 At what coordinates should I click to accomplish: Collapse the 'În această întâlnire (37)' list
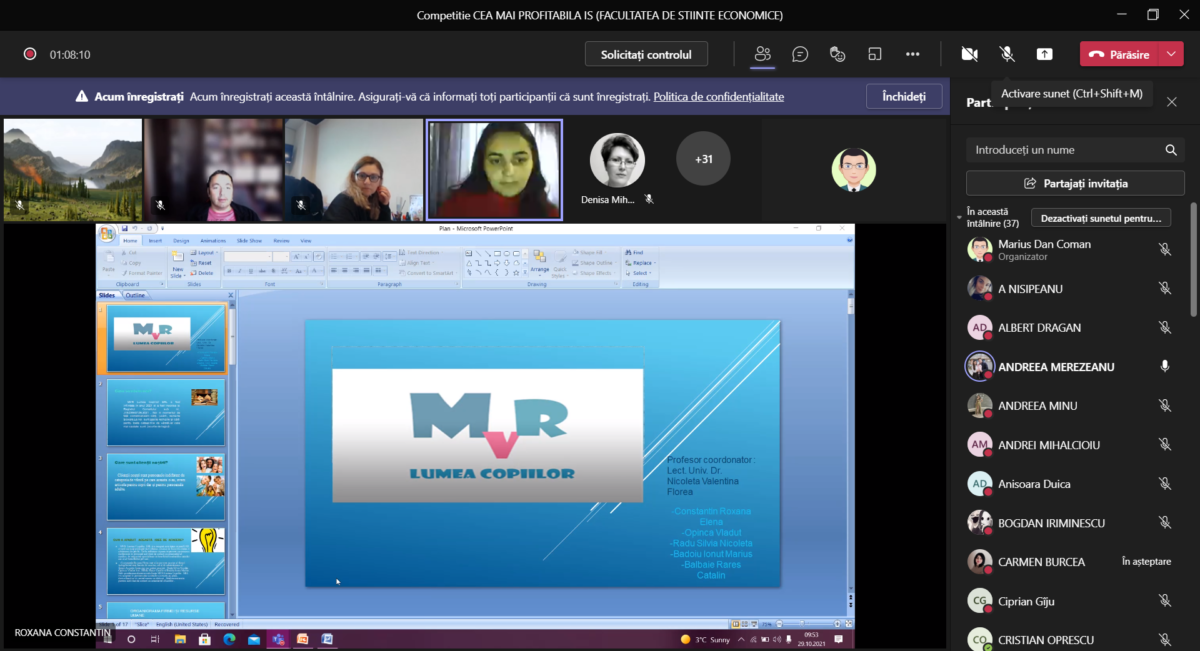click(959, 213)
